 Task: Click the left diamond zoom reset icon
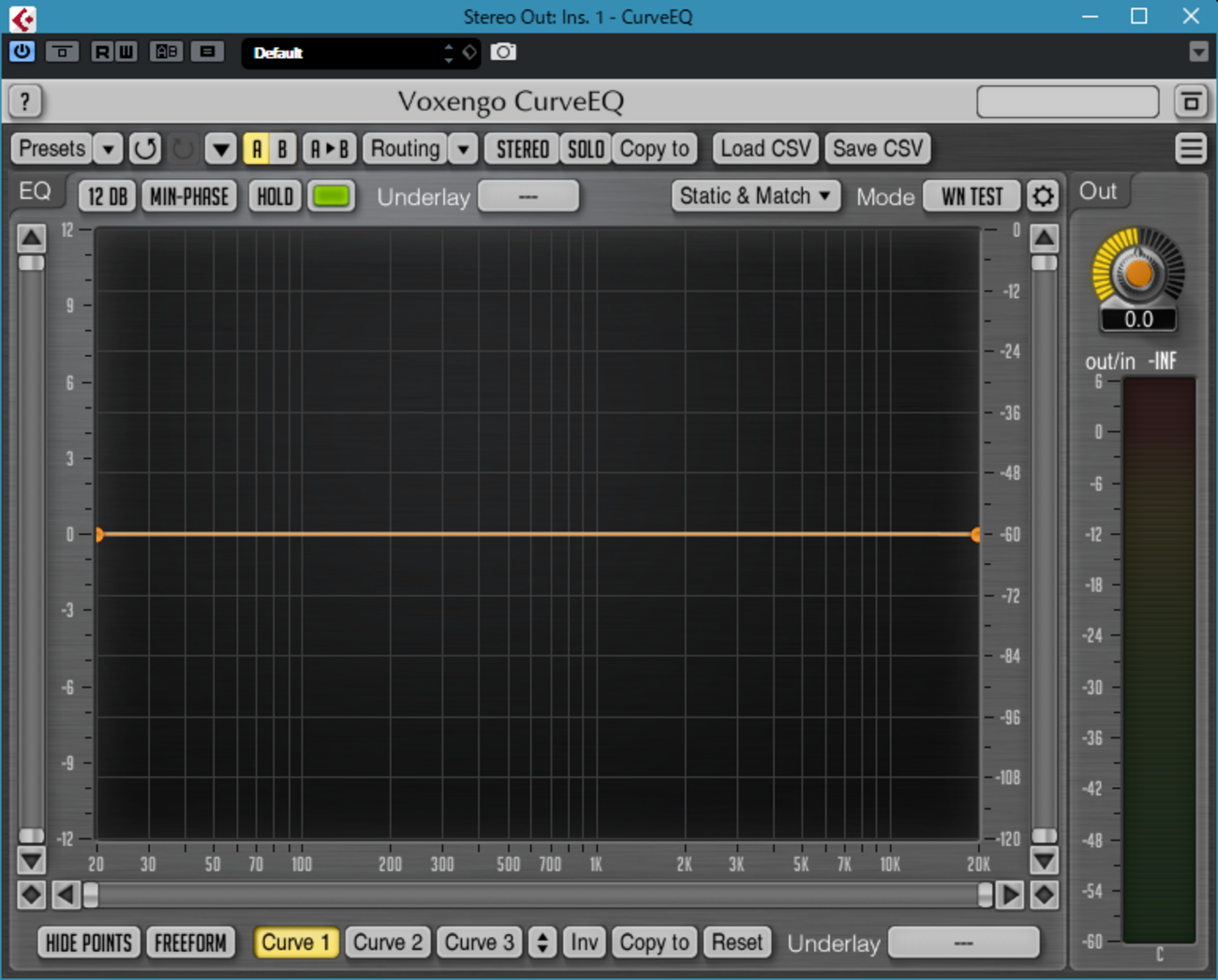(x=31, y=895)
